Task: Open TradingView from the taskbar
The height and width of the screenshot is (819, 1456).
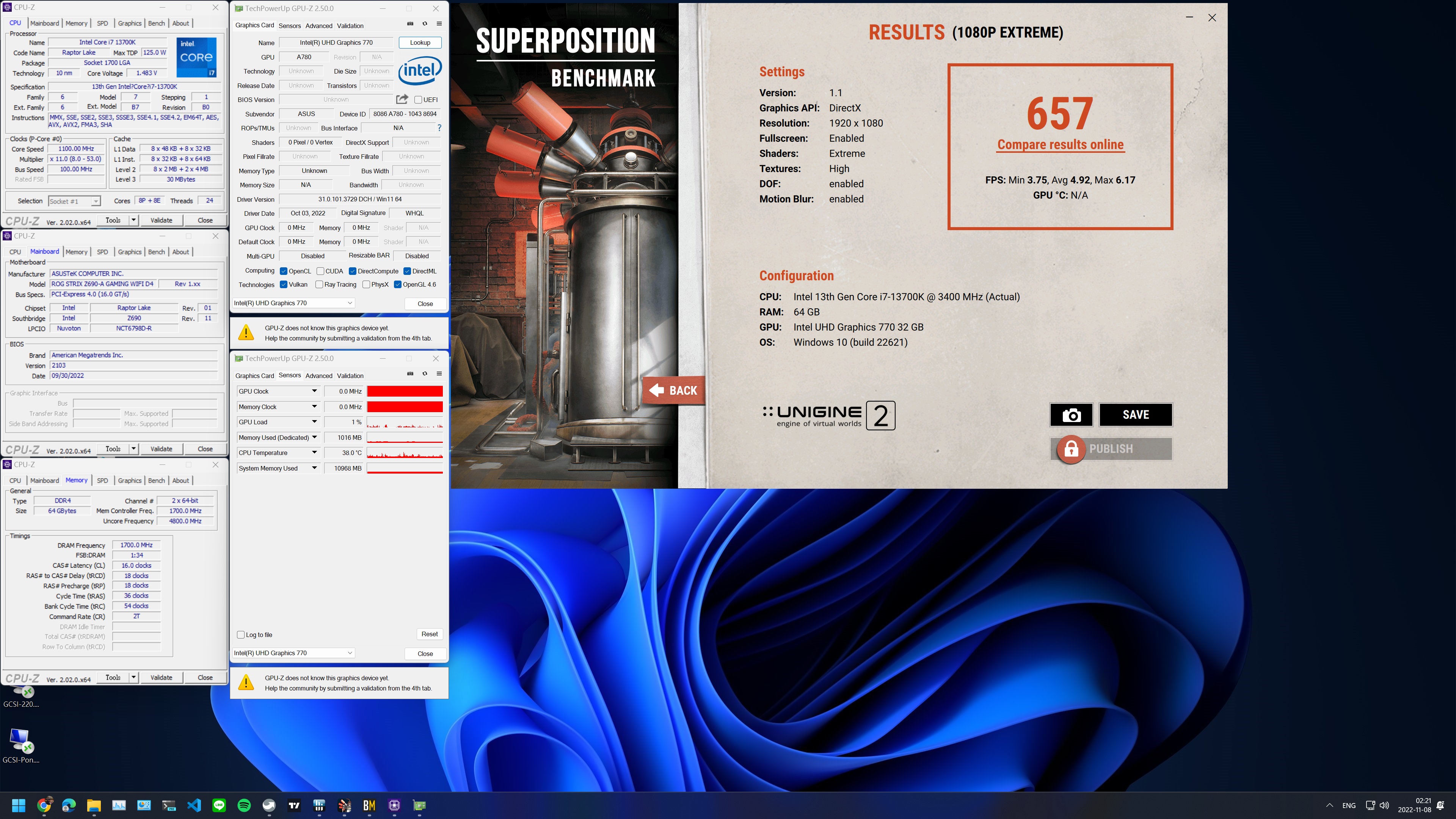Action: point(295,805)
